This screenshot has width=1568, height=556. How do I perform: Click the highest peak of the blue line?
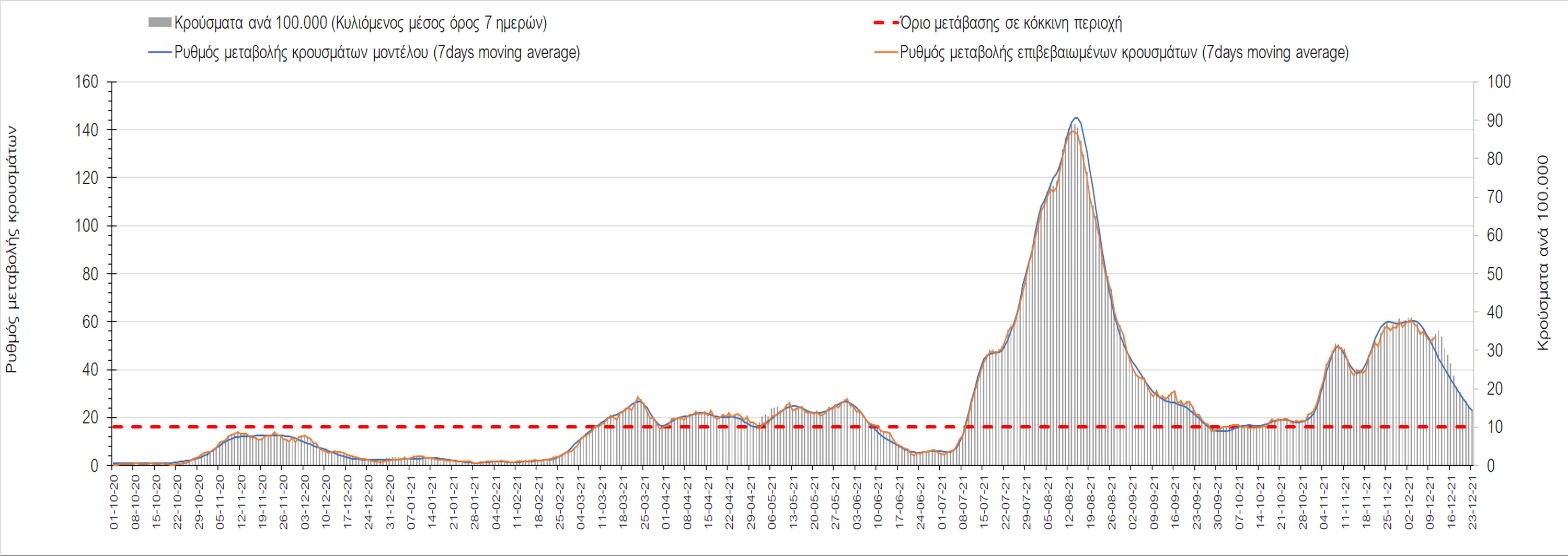(1076, 118)
